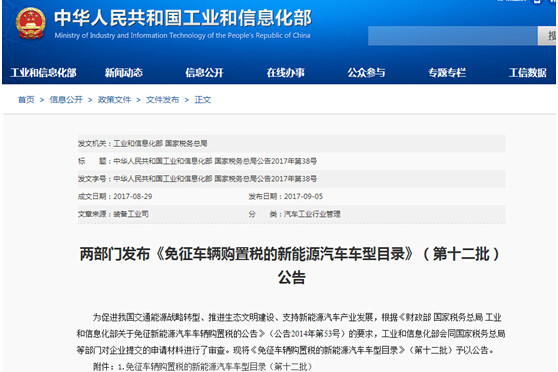The image size is (558, 372).
Task: Select 发文机关 value 工业和信息化部 国家税务总局
Action: pyautogui.click(x=160, y=143)
